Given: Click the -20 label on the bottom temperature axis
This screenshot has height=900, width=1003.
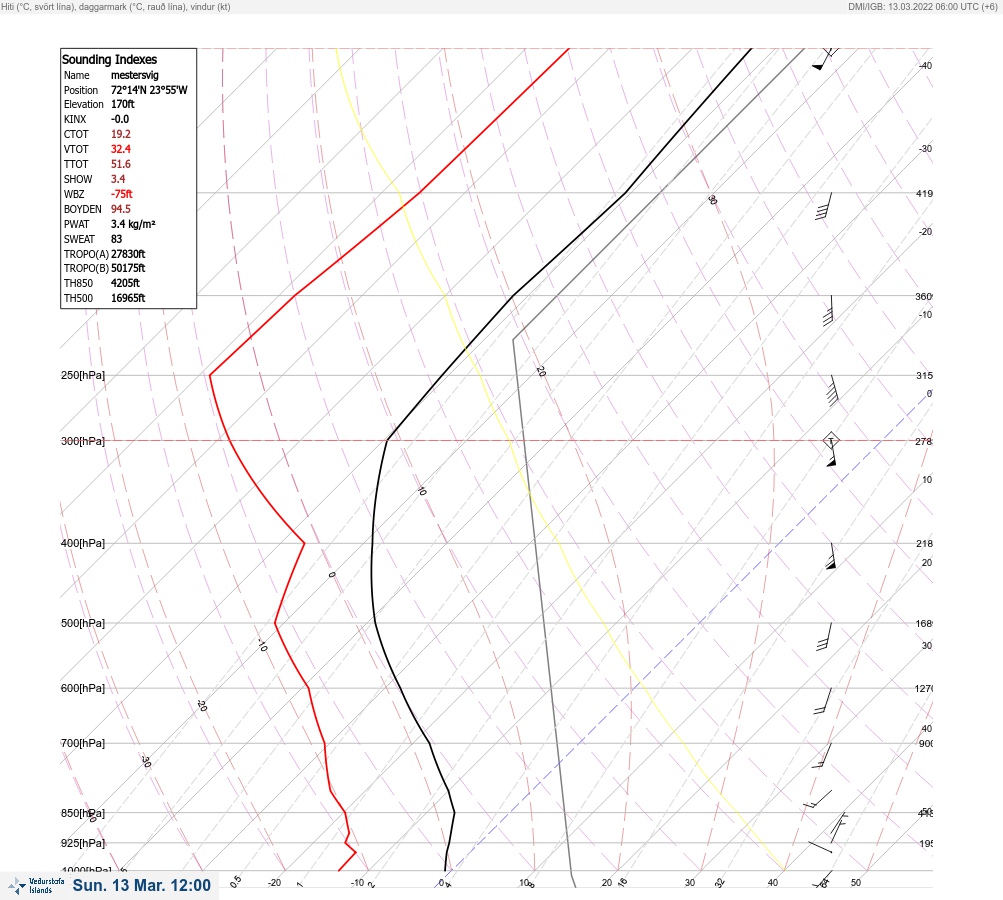Looking at the screenshot, I should point(274,883).
